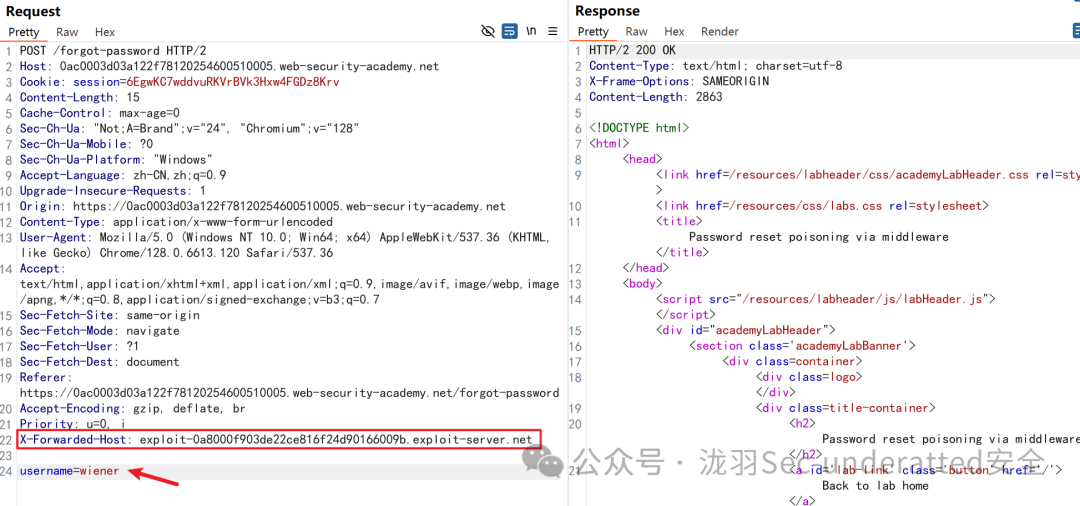Click the <!DOCTYPE html> line
The width and height of the screenshot is (1080, 506).
(639, 128)
